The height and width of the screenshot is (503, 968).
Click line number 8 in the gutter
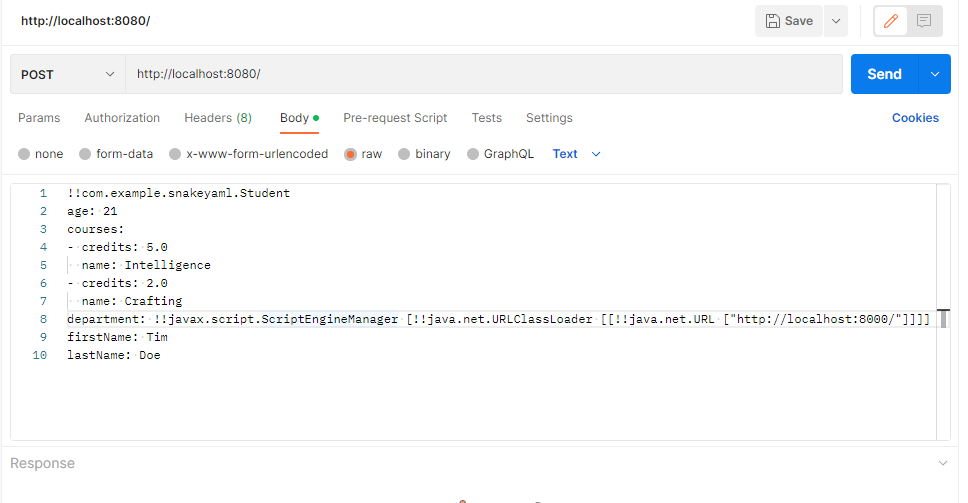click(43, 319)
